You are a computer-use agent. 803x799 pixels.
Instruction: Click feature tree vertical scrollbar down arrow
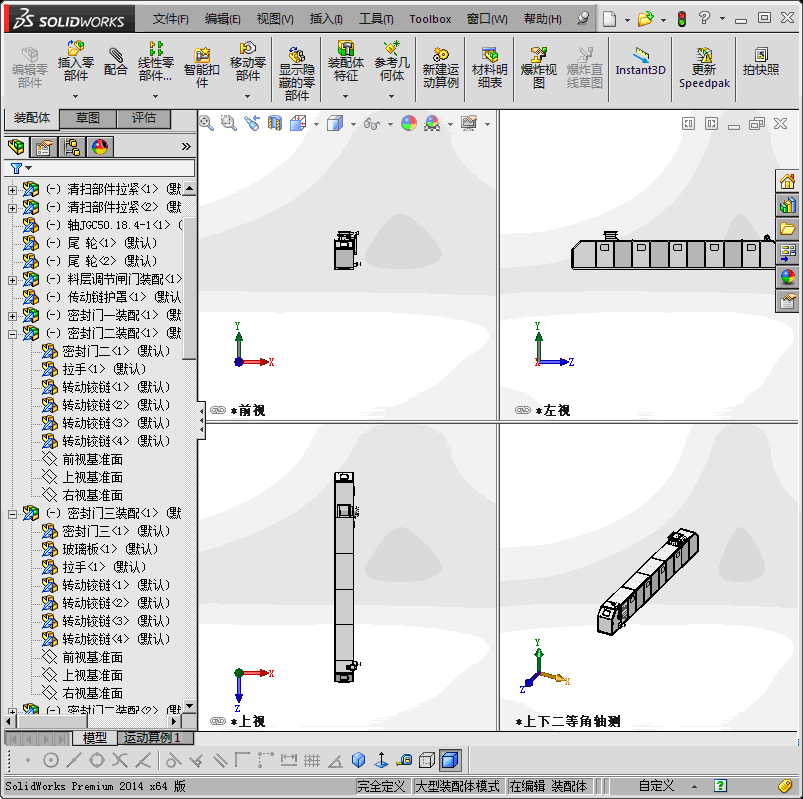189,706
